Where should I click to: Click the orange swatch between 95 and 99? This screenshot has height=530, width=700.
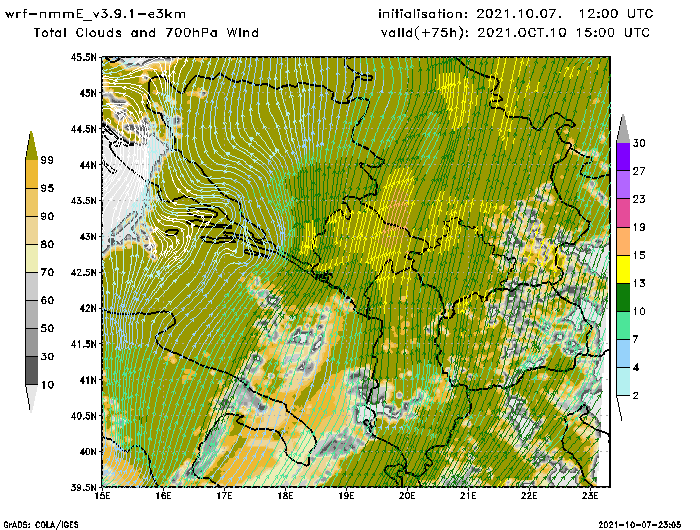click(32, 174)
